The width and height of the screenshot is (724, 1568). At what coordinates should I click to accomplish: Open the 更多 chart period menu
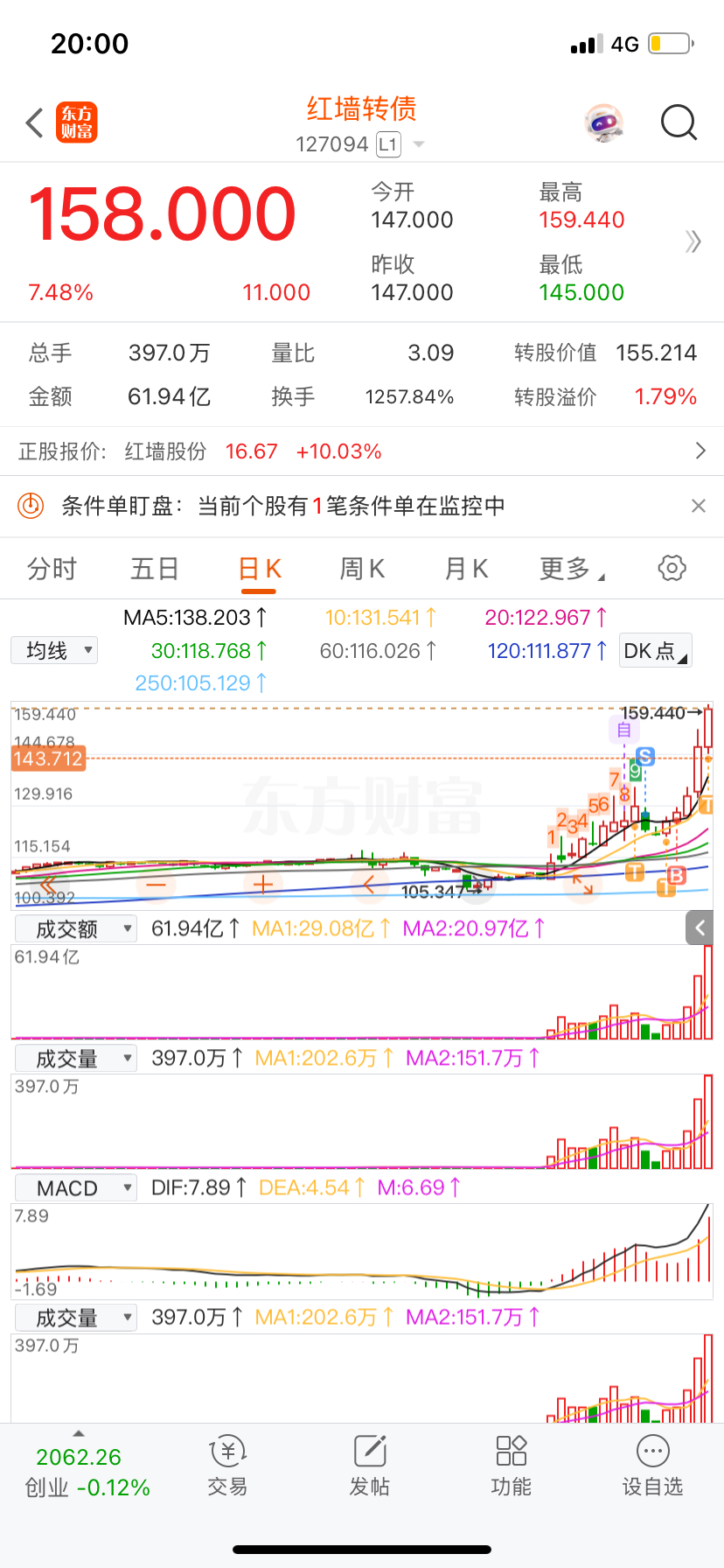572,569
